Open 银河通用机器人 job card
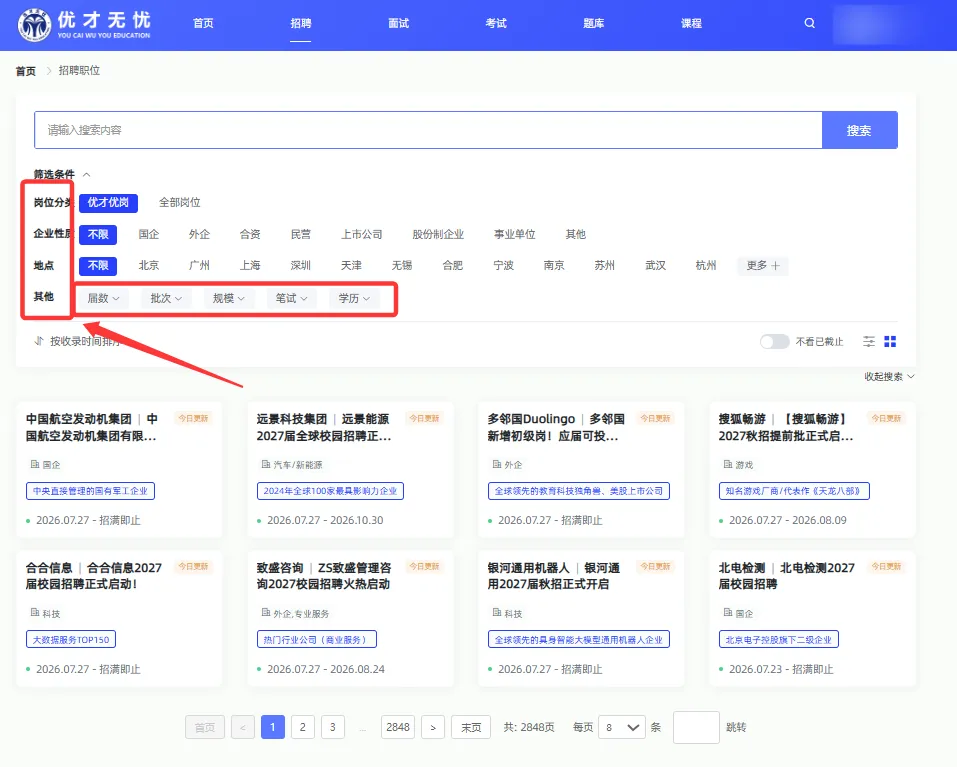The height and width of the screenshot is (767, 957). [581, 618]
